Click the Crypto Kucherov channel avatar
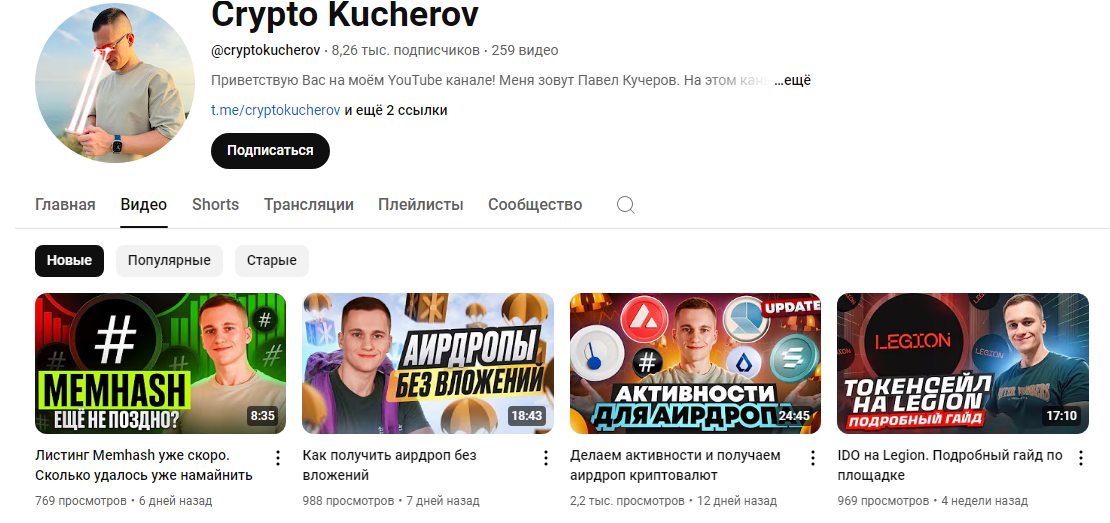 coord(115,83)
